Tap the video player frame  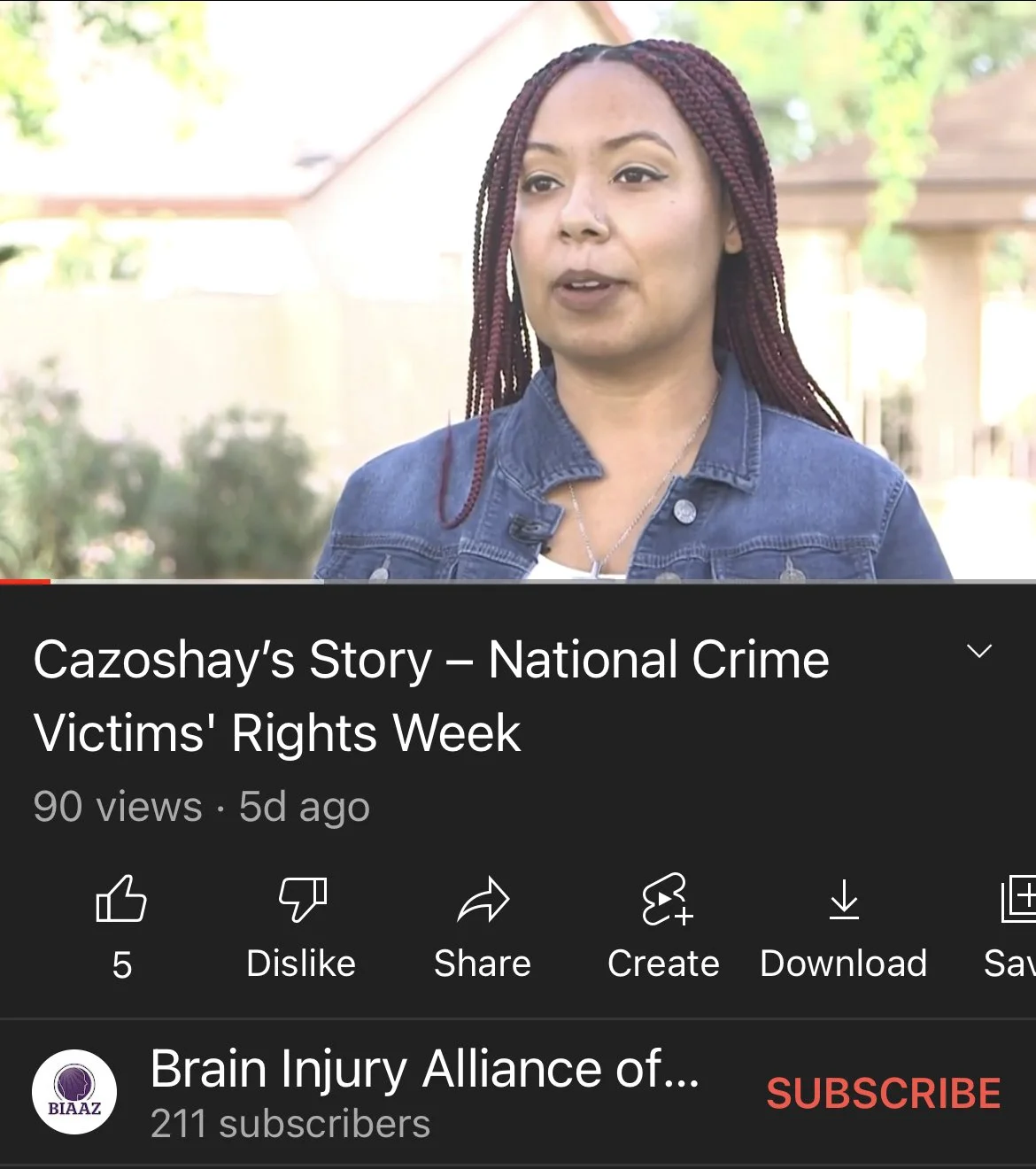pos(518,290)
